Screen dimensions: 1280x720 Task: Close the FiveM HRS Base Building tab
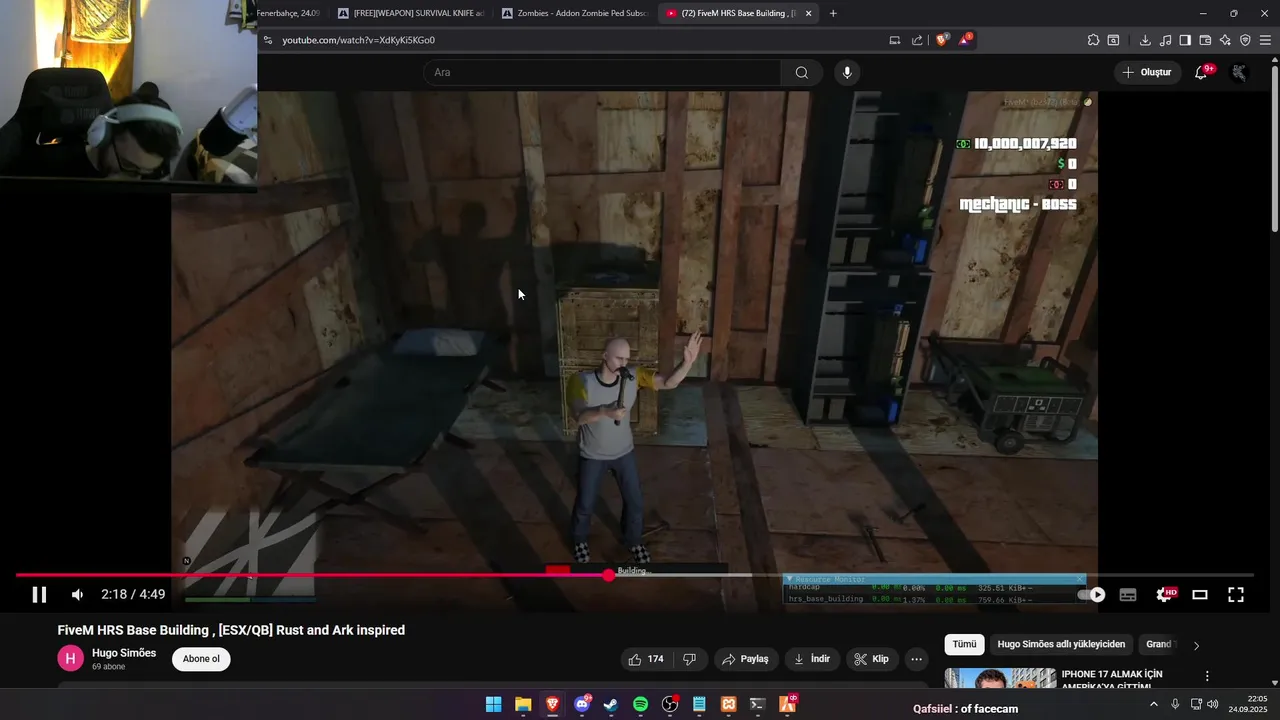pos(808,13)
